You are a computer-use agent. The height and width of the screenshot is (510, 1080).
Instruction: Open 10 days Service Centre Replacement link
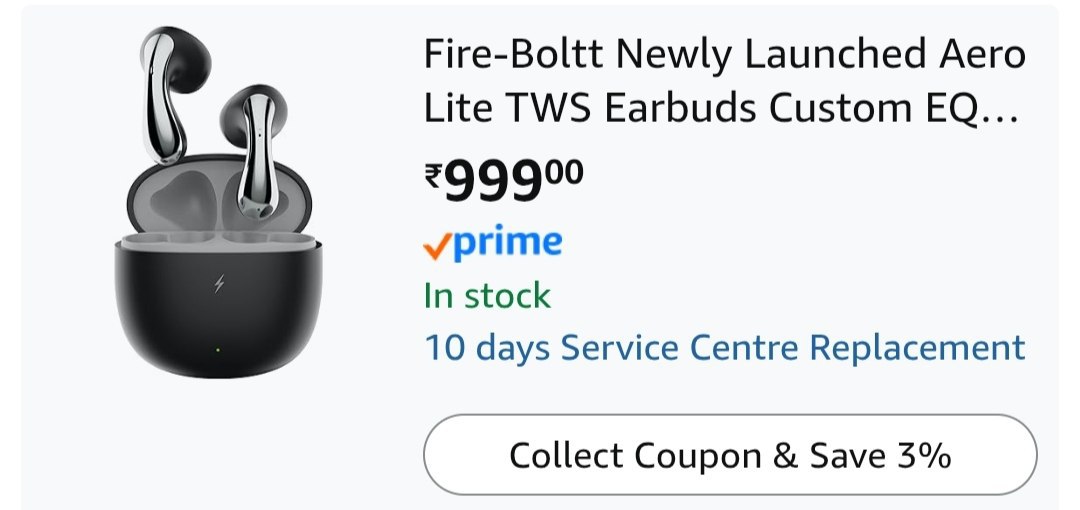725,348
